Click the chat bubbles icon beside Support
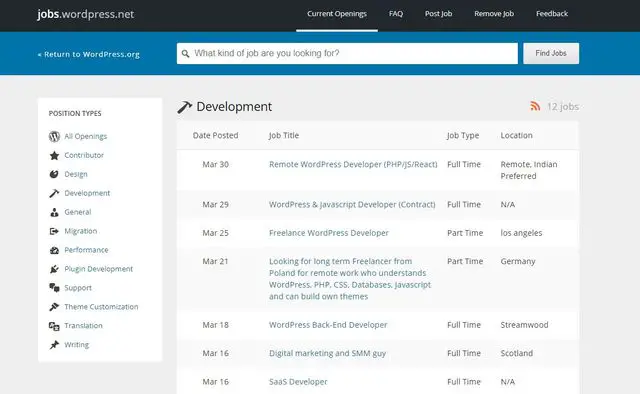Screen dimensions: 640x394 54,288
